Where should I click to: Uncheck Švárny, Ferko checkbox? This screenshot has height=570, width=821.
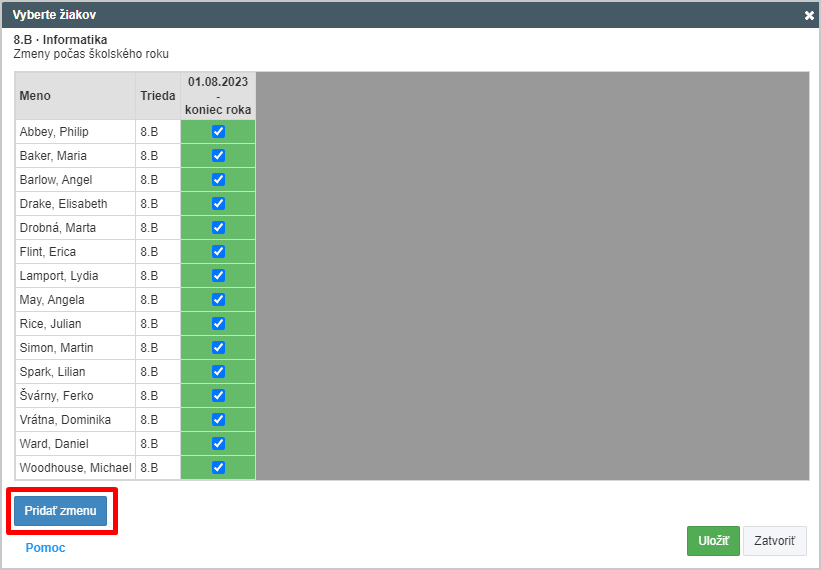point(218,396)
